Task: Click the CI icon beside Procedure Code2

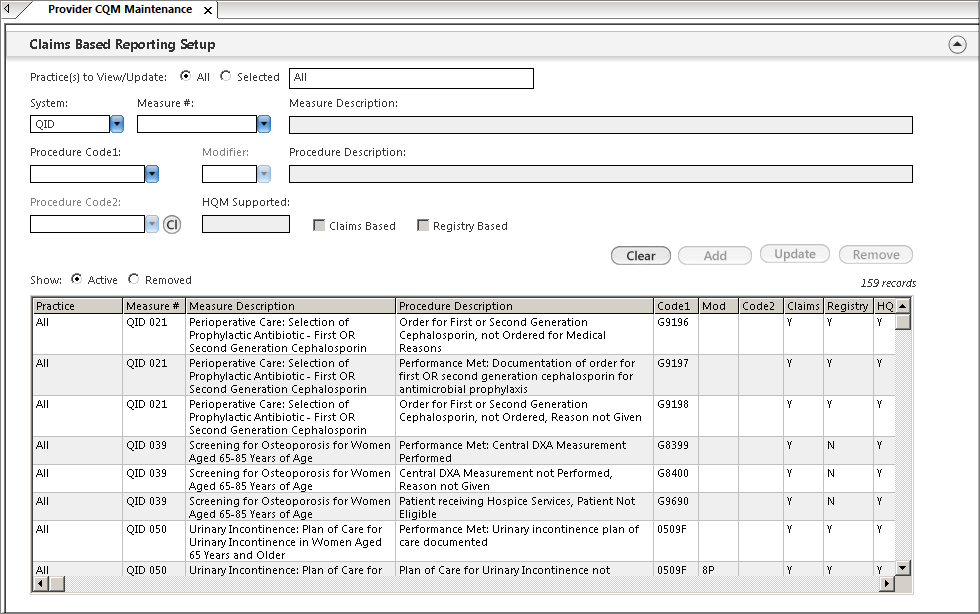Action: [172, 224]
